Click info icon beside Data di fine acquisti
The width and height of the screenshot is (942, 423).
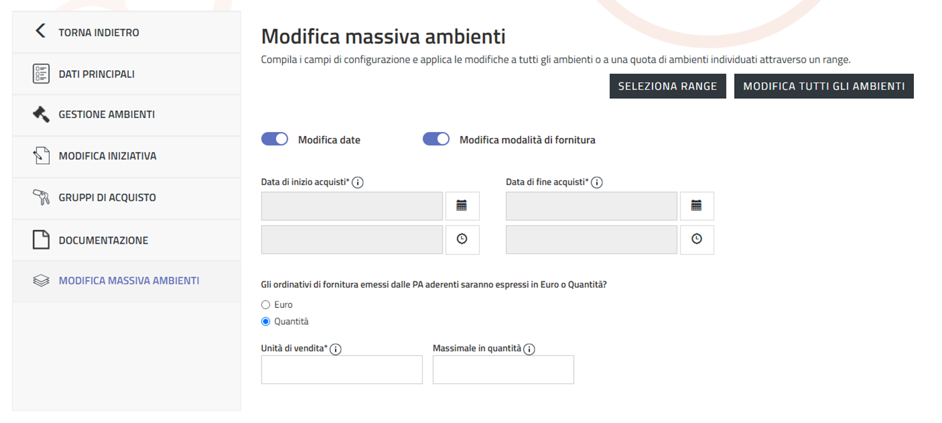[597, 183]
